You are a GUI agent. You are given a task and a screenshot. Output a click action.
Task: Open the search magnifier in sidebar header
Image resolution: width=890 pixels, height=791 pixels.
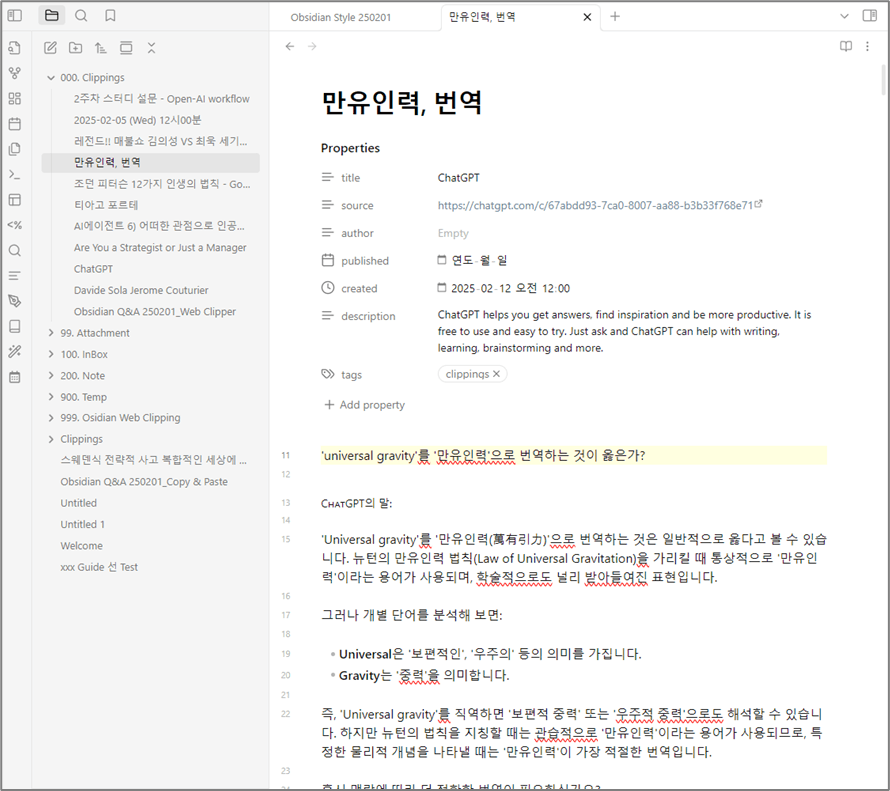(x=81, y=15)
